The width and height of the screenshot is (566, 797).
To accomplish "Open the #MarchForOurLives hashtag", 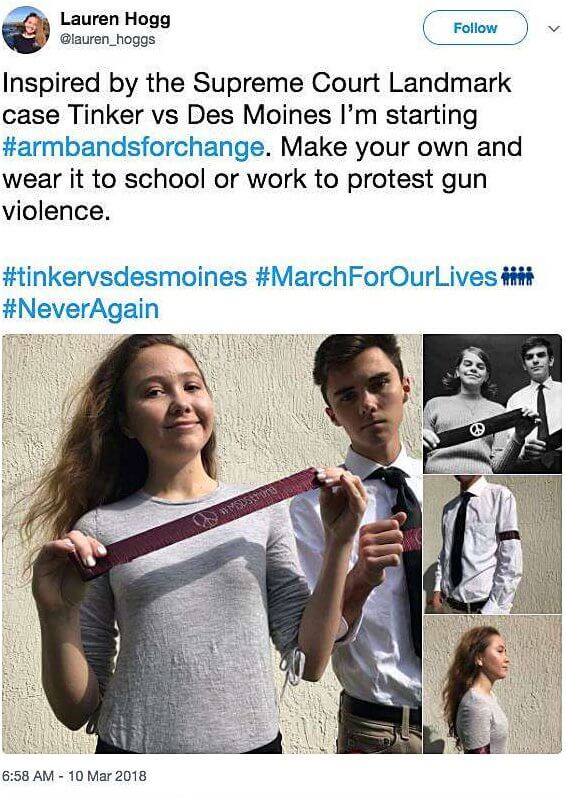I will coord(376,277).
